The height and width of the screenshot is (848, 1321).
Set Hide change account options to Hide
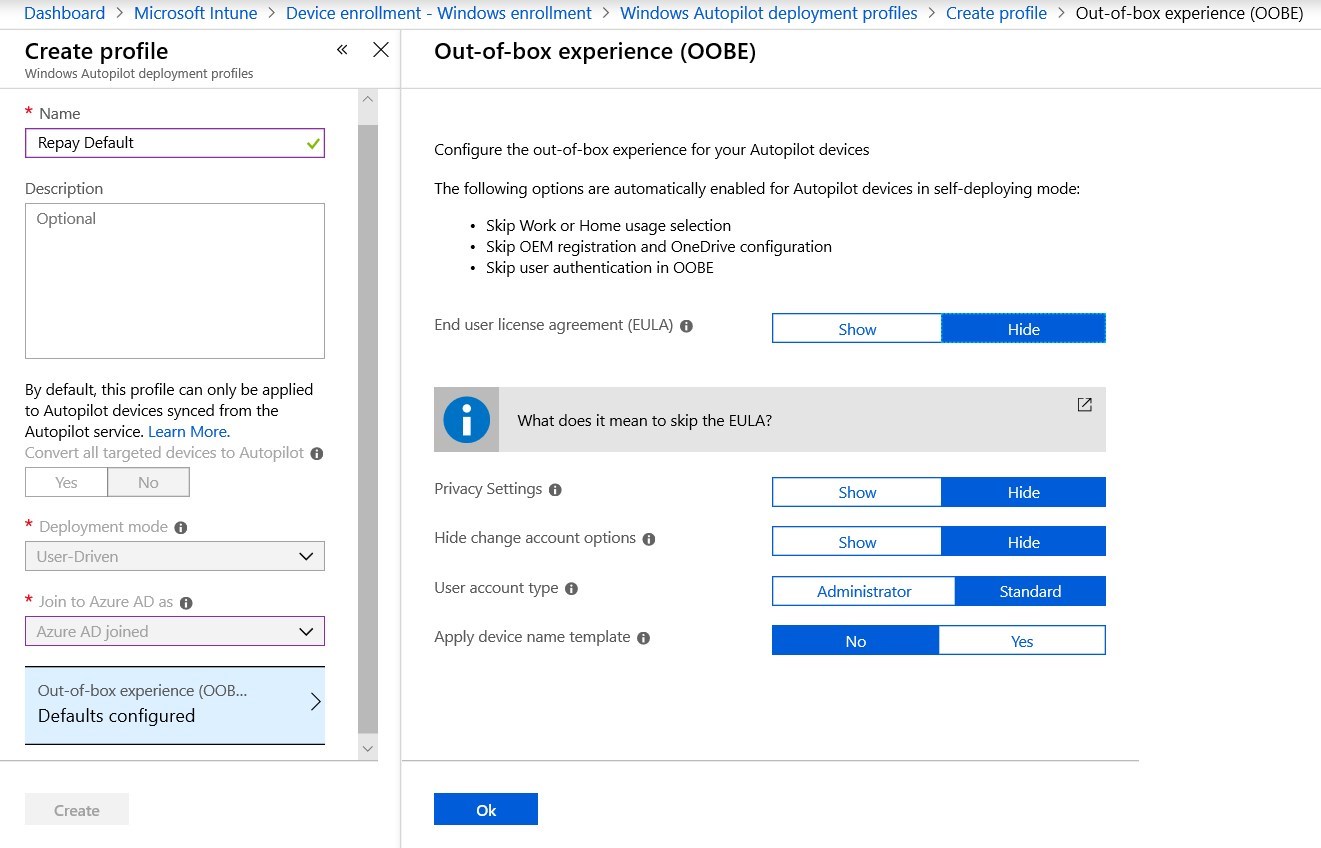1023,542
